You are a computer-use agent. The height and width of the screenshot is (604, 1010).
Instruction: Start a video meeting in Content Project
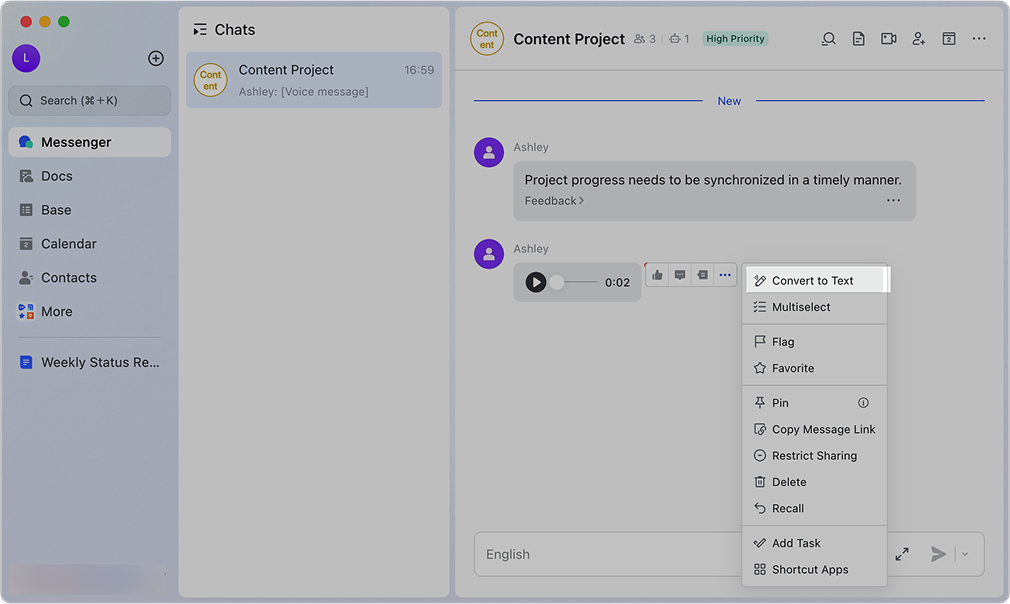point(888,39)
